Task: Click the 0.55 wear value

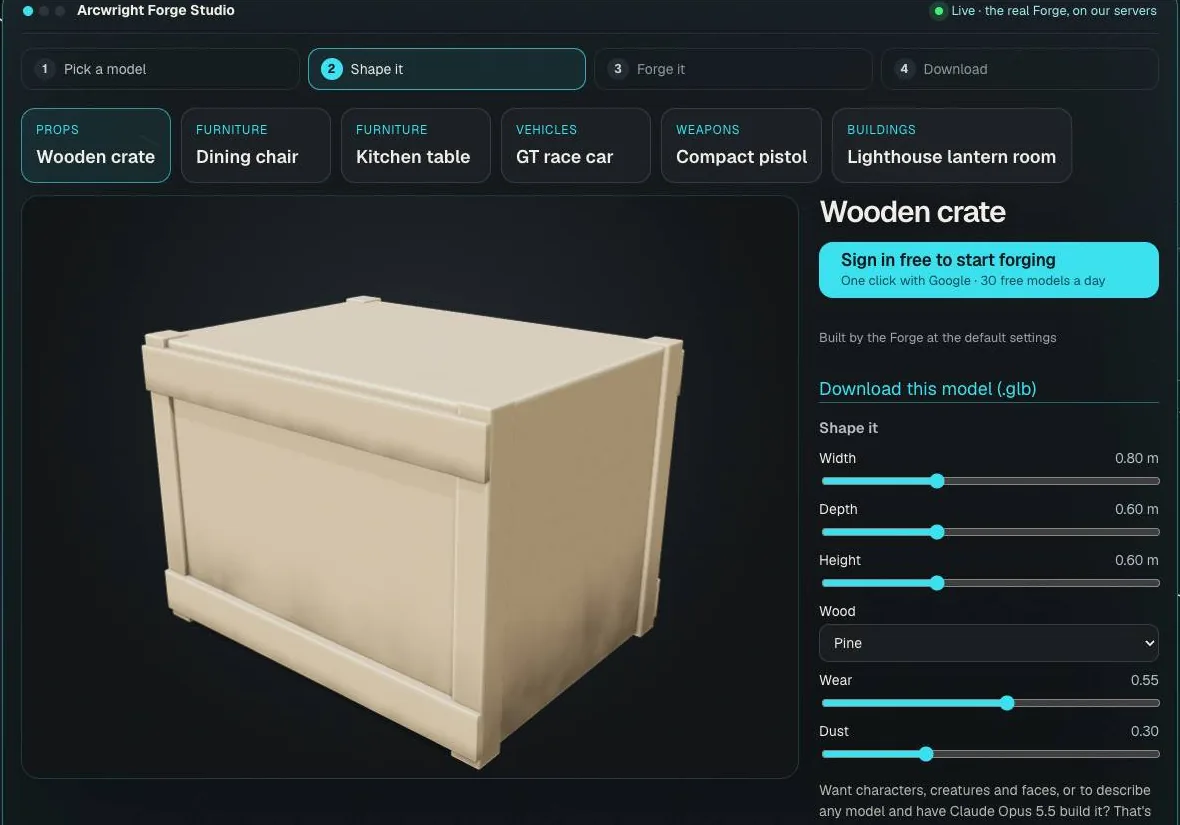Action: [1144, 680]
